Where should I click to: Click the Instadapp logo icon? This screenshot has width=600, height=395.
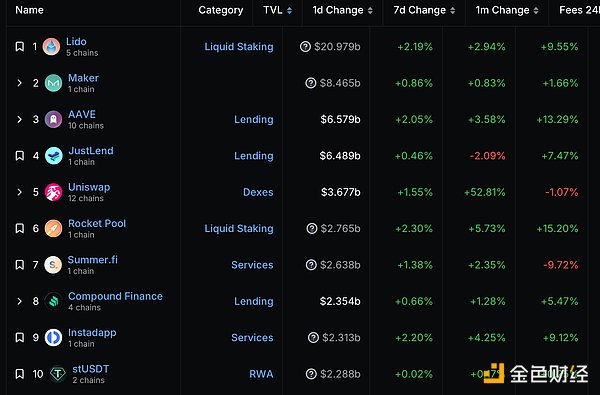[x=53, y=338]
